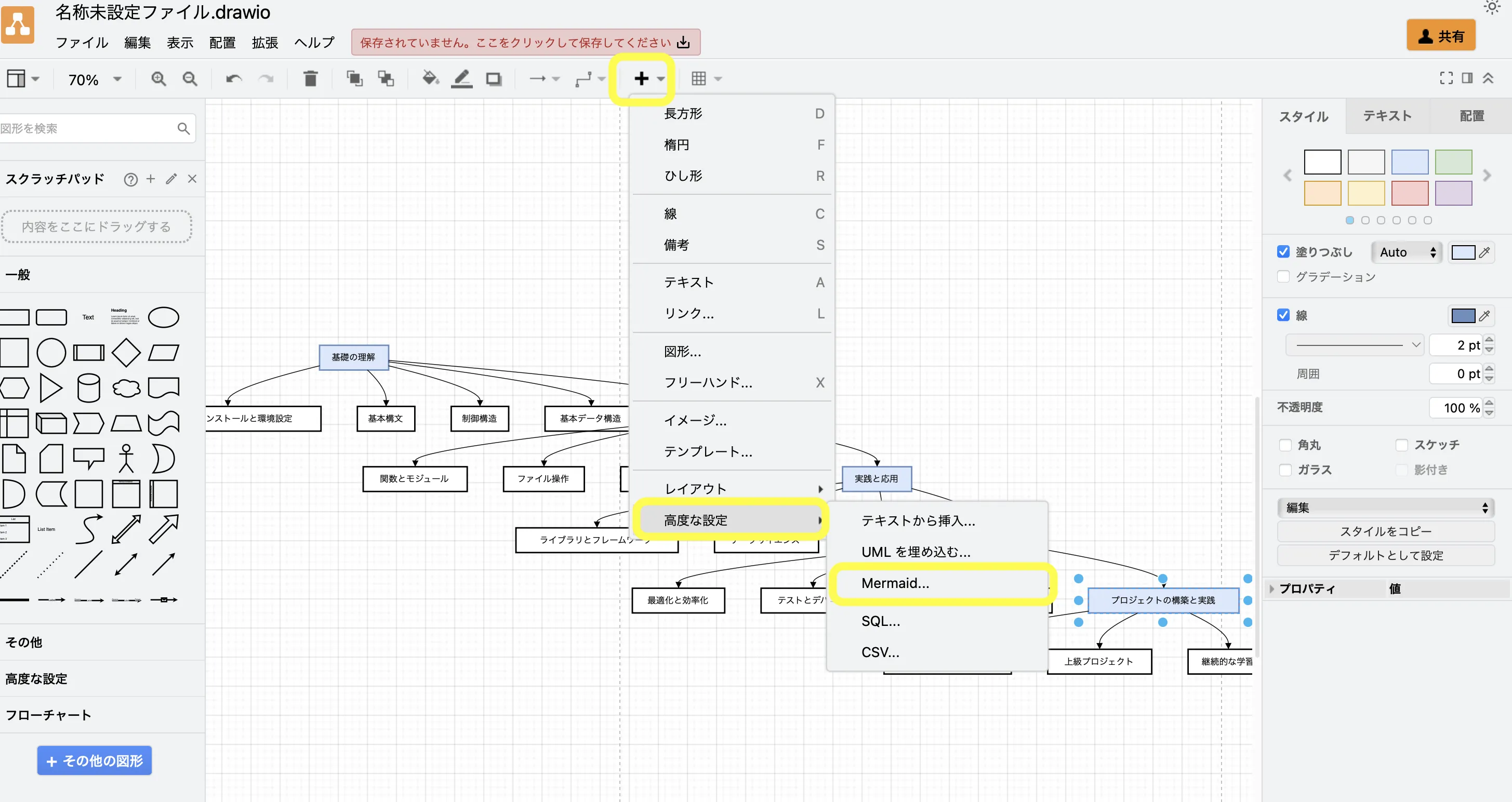Click the insert plus icon
1512x802 pixels.
tap(642, 78)
